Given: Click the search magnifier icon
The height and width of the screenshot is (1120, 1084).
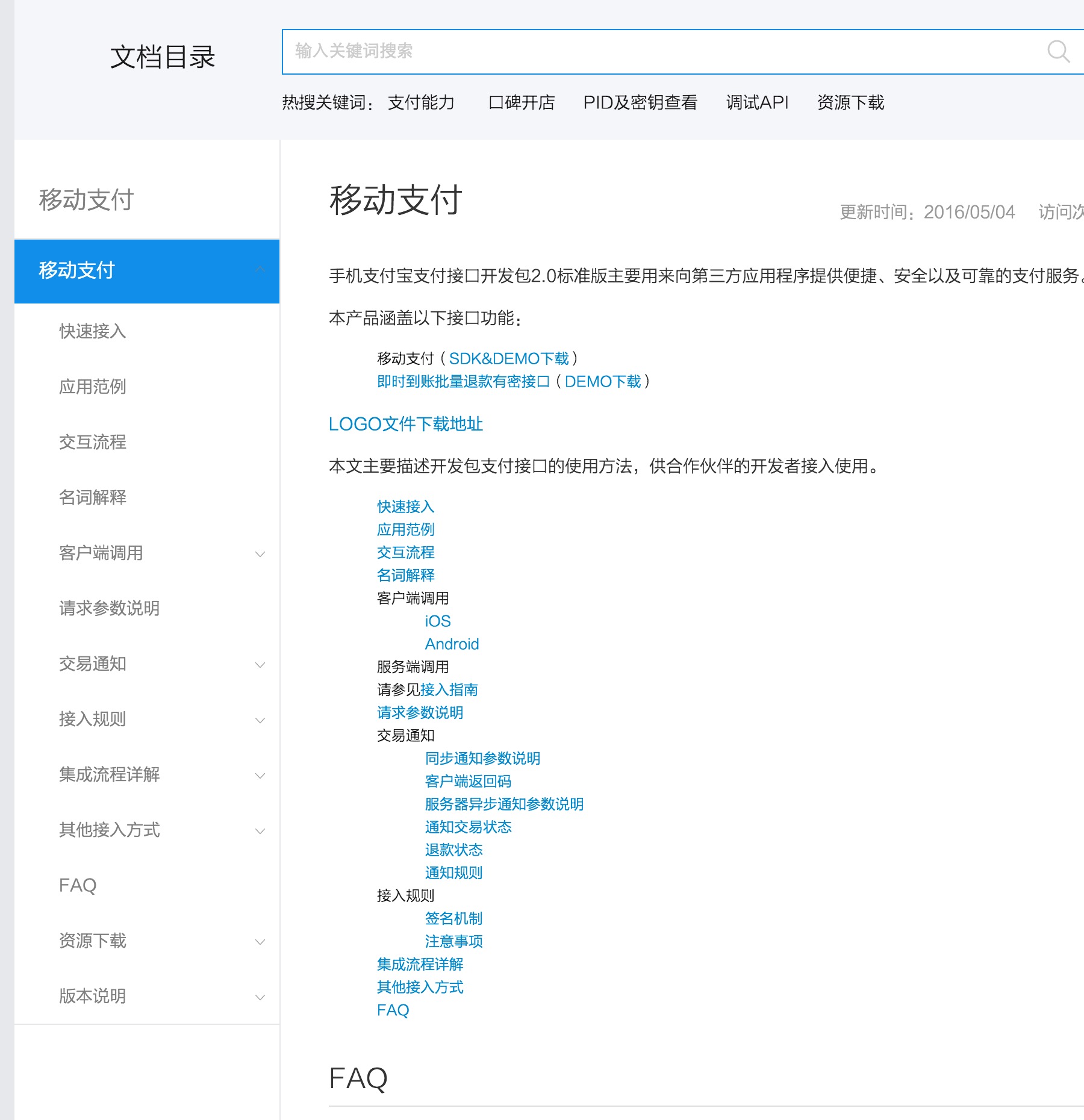Looking at the screenshot, I should click(x=1058, y=52).
